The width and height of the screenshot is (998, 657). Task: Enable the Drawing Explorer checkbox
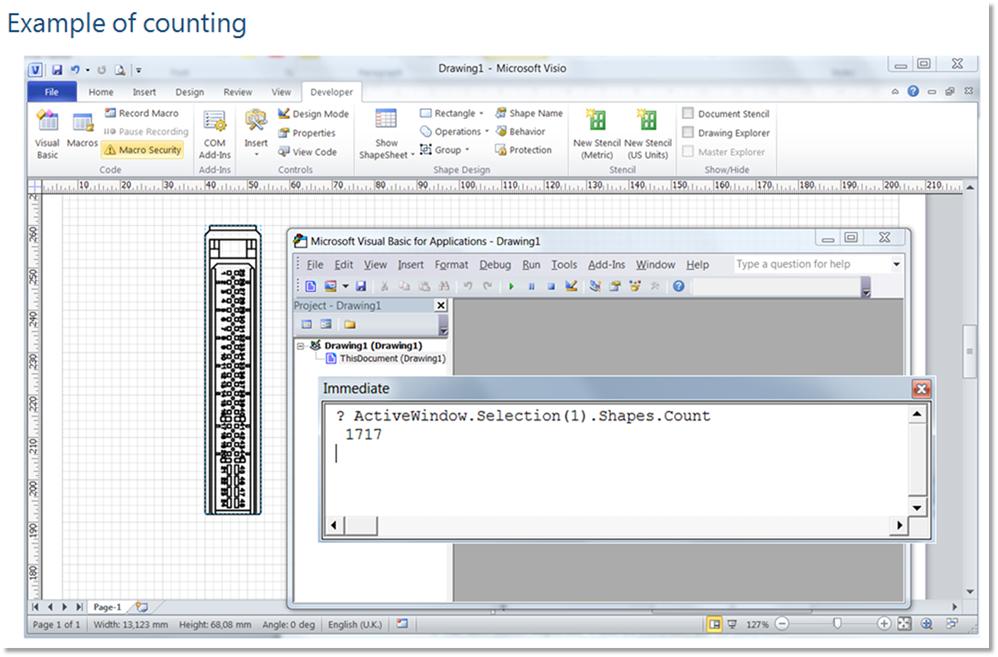click(688, 132)
